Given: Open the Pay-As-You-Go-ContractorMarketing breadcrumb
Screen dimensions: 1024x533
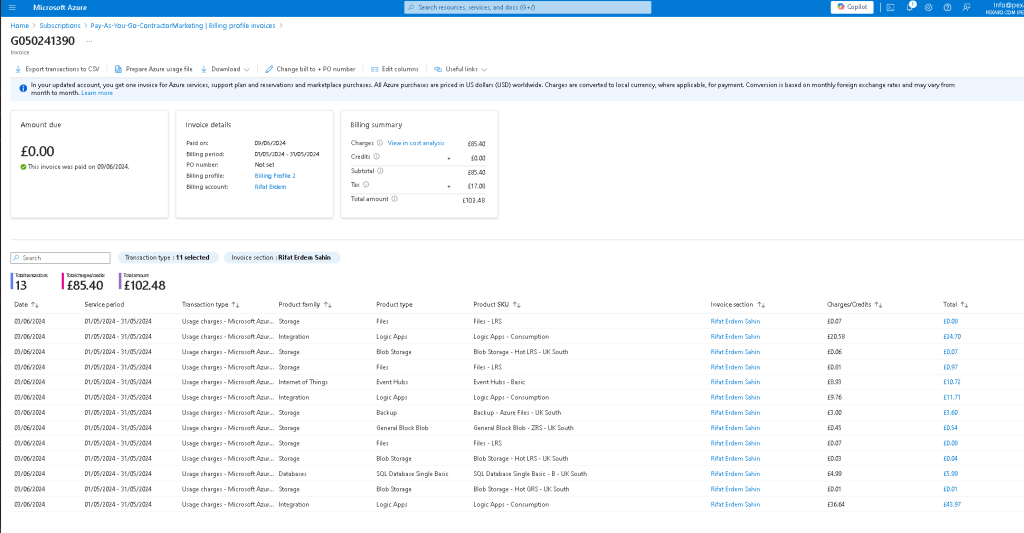Looking at the screenshot, I should (183, 25).
